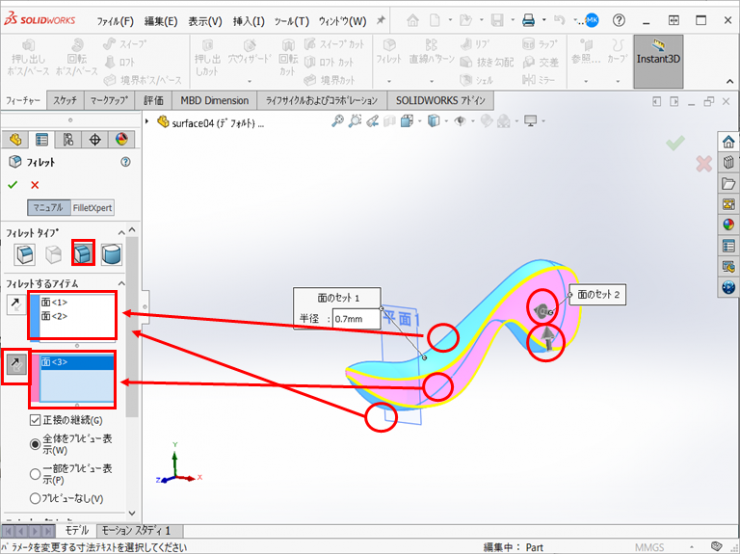Select the 一部をプレビュー表示 radio button
Image resolution: width=740 pixels, height=554 pixels.
(36, 474)
